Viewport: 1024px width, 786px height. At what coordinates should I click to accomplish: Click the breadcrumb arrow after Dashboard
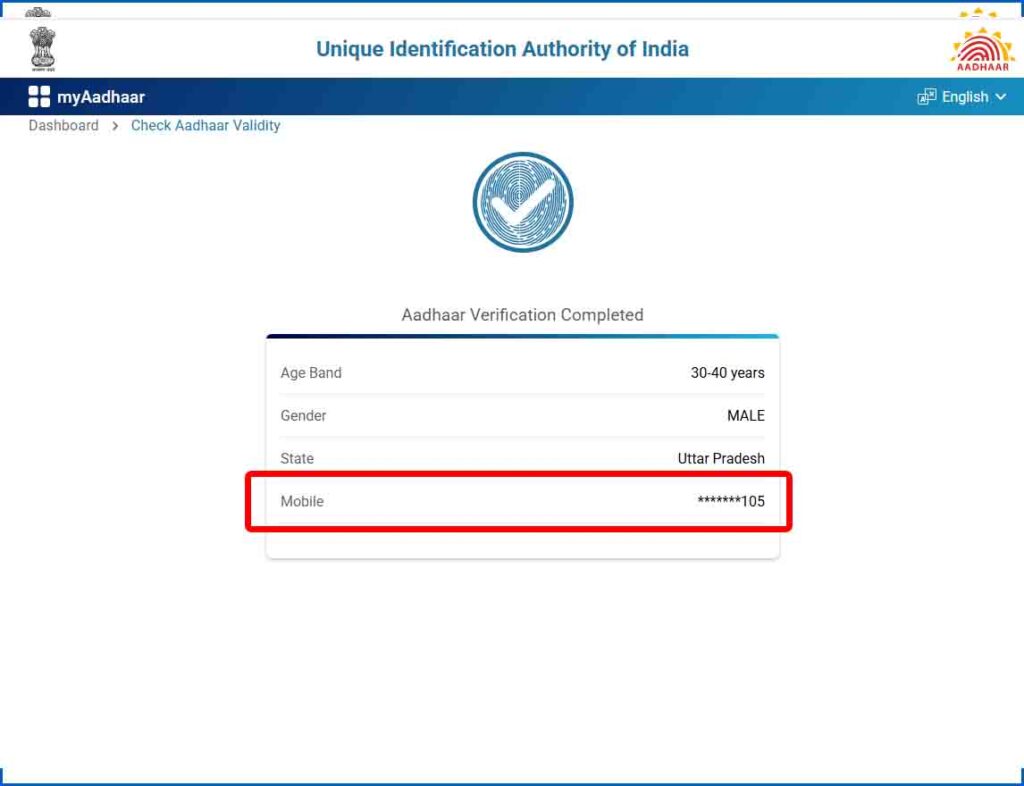115,126
